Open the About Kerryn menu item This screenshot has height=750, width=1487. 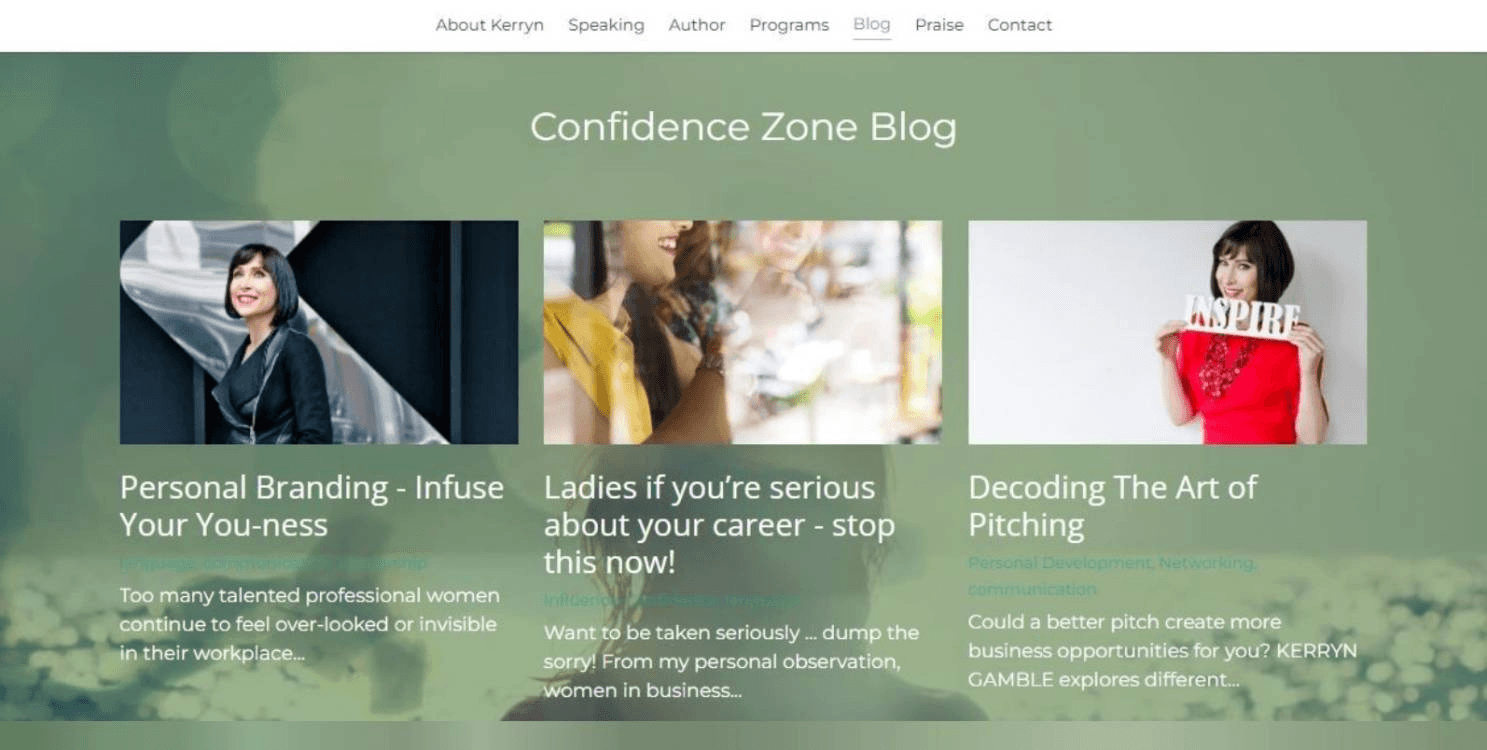pos(489,25)
